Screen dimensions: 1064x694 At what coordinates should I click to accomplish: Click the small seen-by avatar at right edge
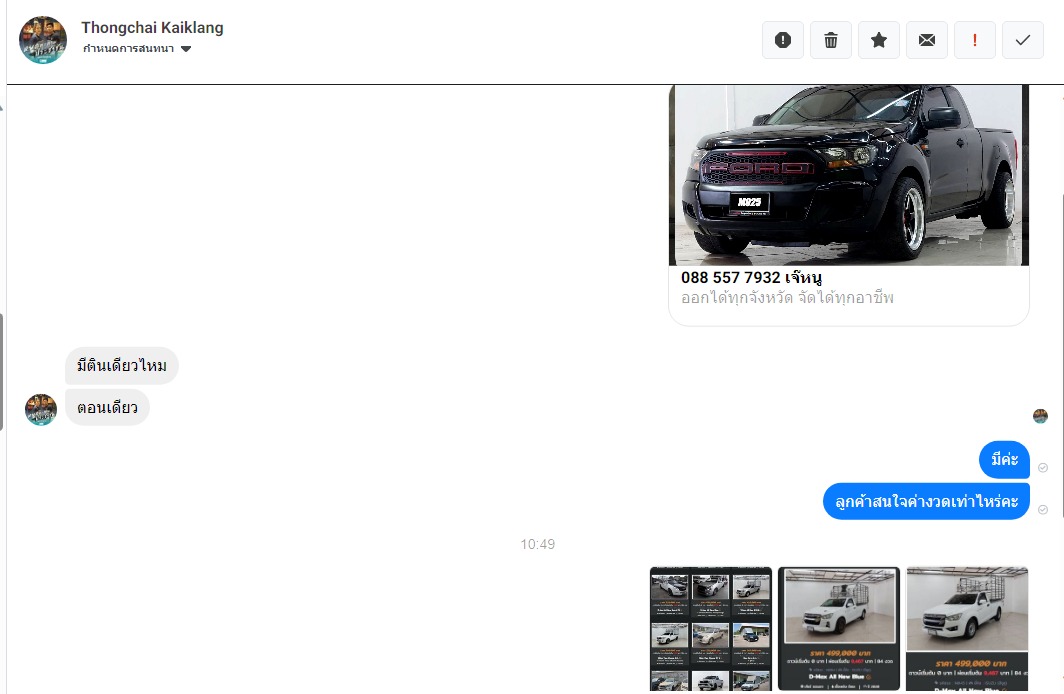coord(1040,416)
